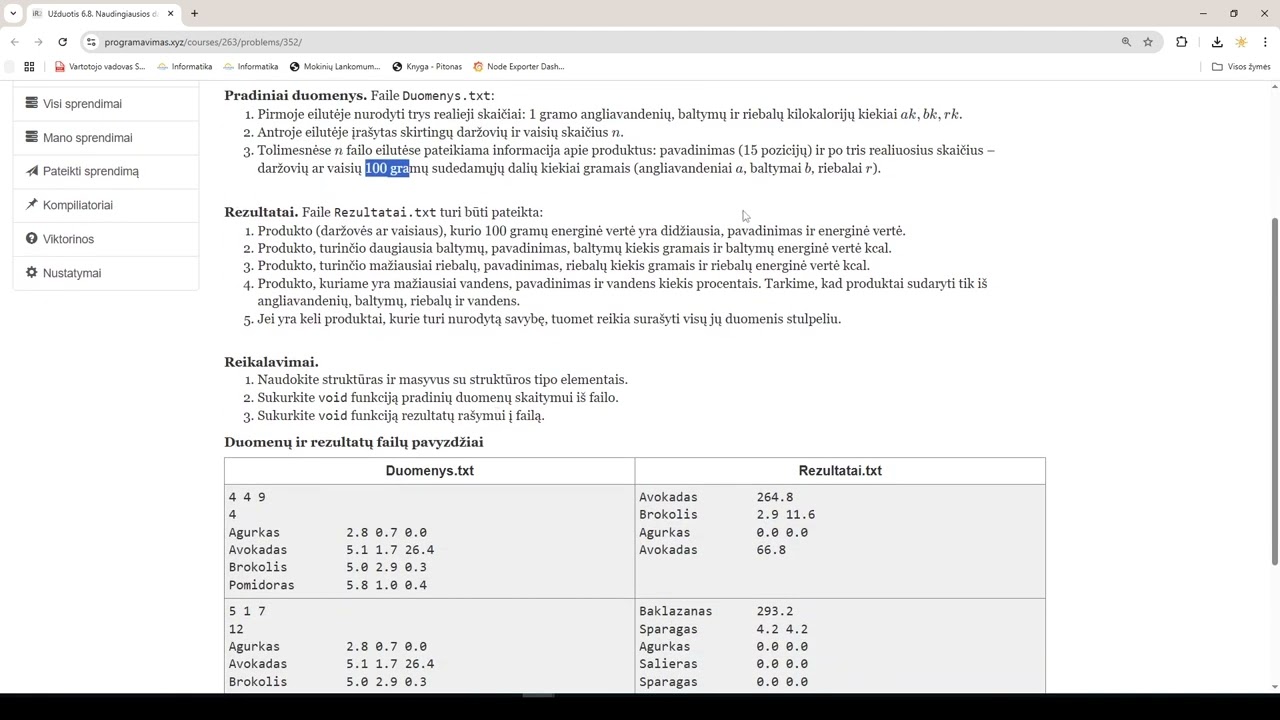Click result row "Sparagas 4.2 4.2"

[x=724, y=629]
